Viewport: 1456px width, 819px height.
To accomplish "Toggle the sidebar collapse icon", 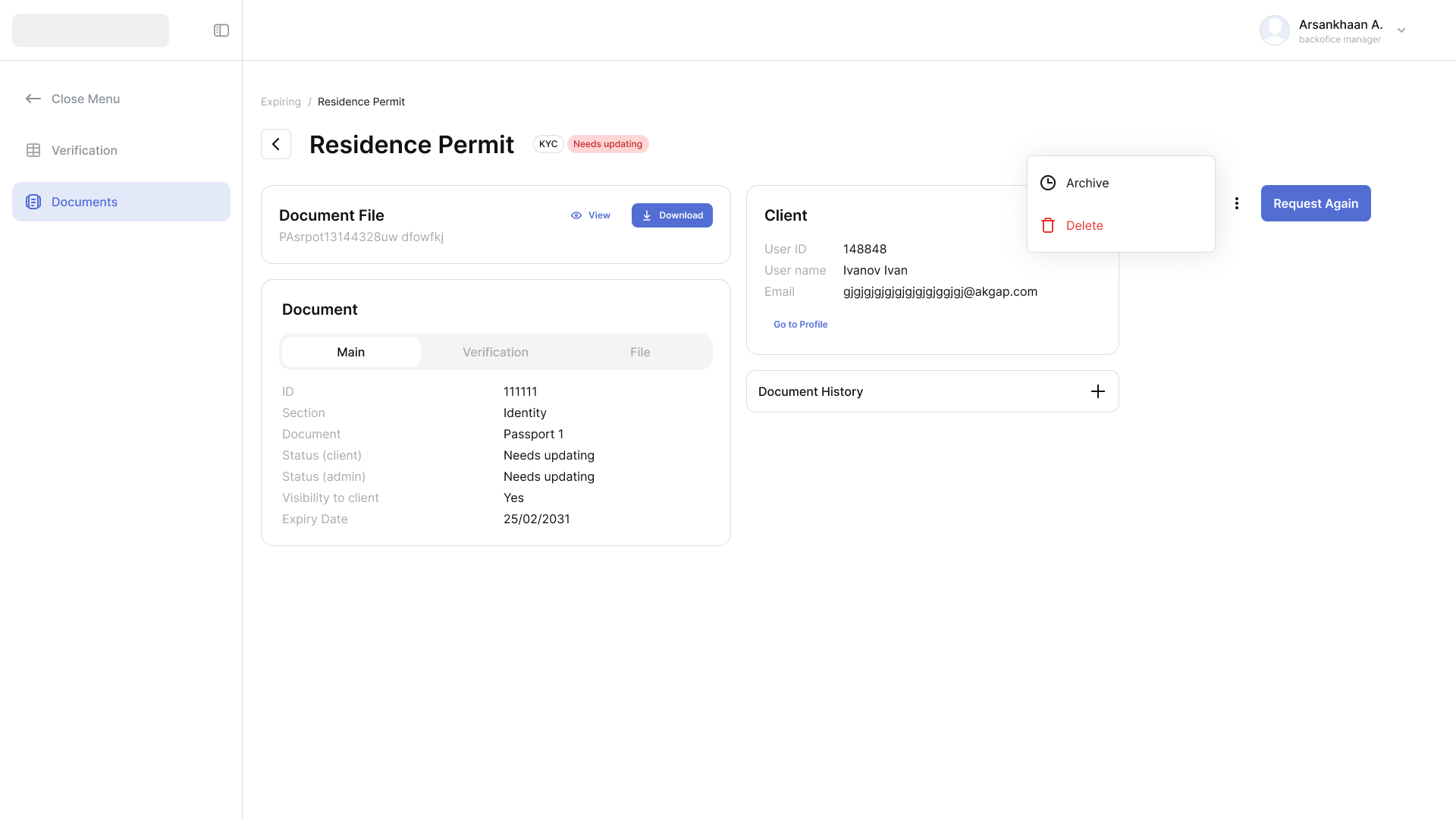I will pyautogui.click(x=221, y=30).
